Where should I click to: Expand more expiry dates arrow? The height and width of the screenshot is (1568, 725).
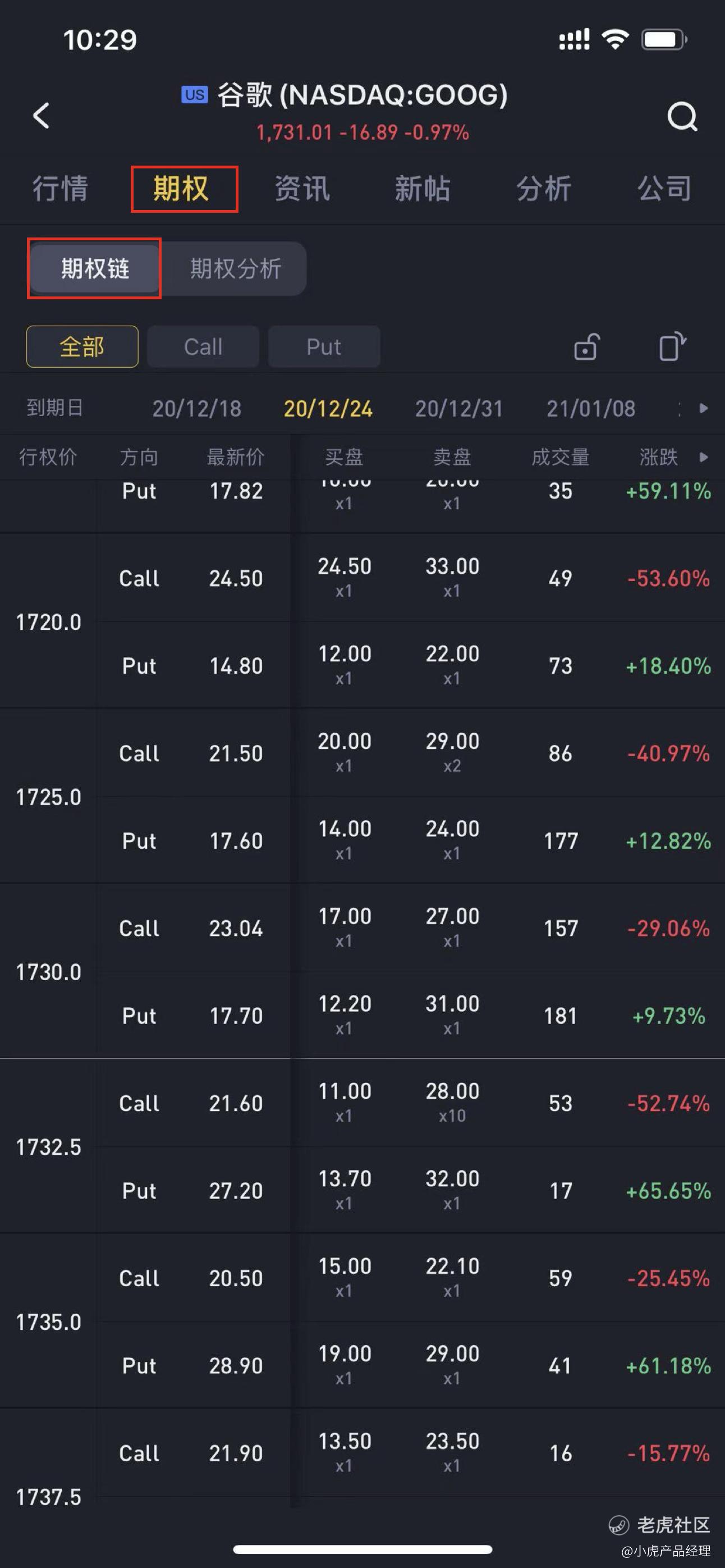(x=704, y=409)
